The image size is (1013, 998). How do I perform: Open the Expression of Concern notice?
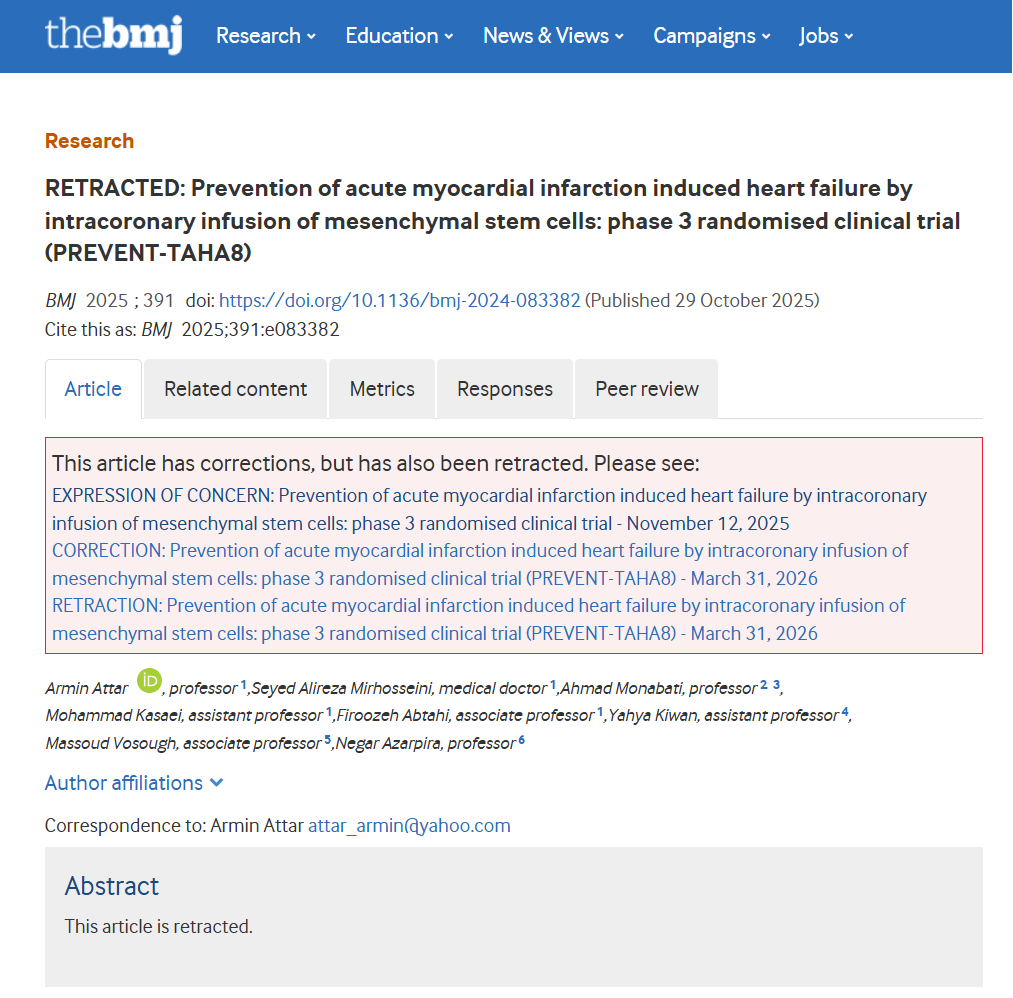[489, 509]
